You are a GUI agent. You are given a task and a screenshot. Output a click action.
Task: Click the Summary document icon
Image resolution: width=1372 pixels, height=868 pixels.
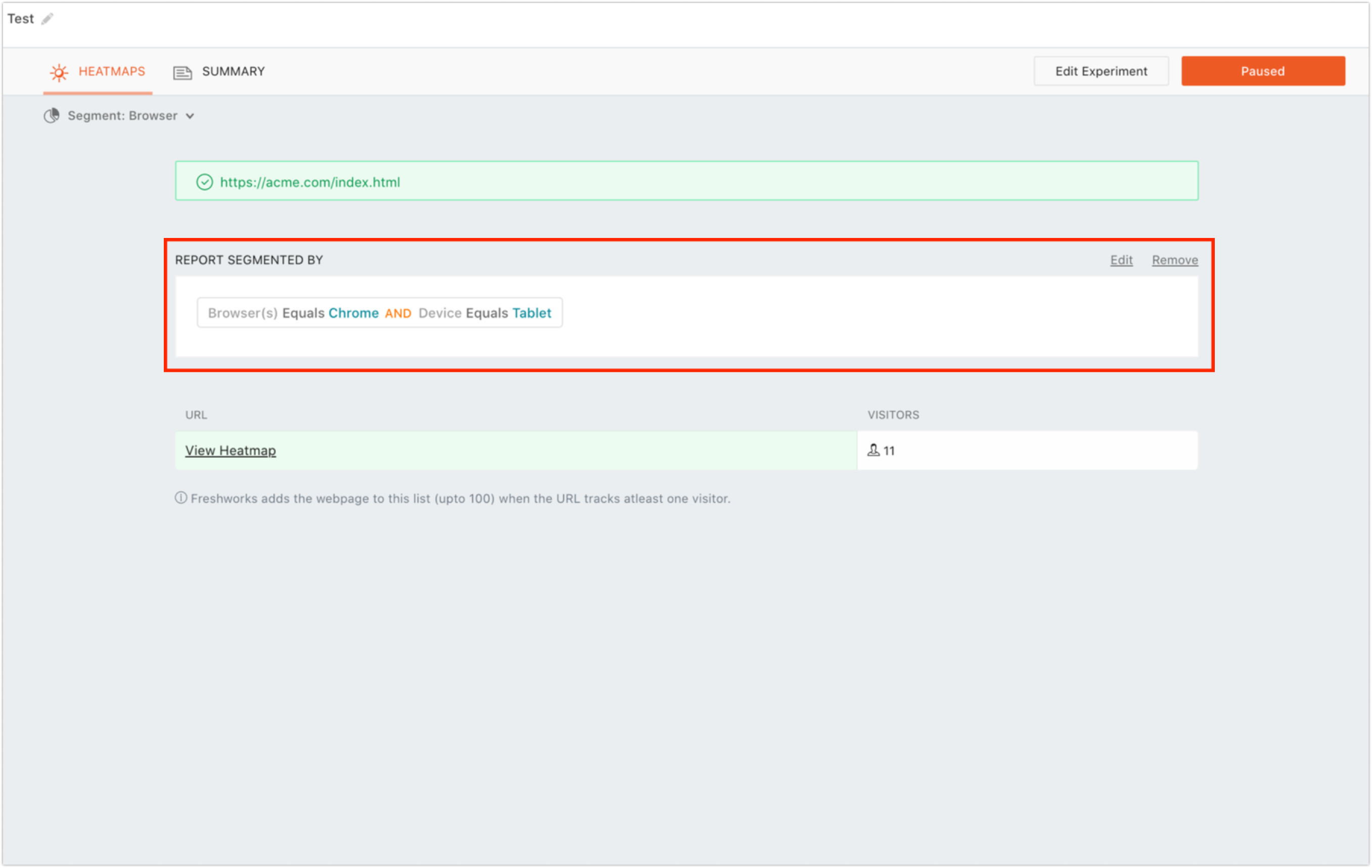[x=182, y=72]
